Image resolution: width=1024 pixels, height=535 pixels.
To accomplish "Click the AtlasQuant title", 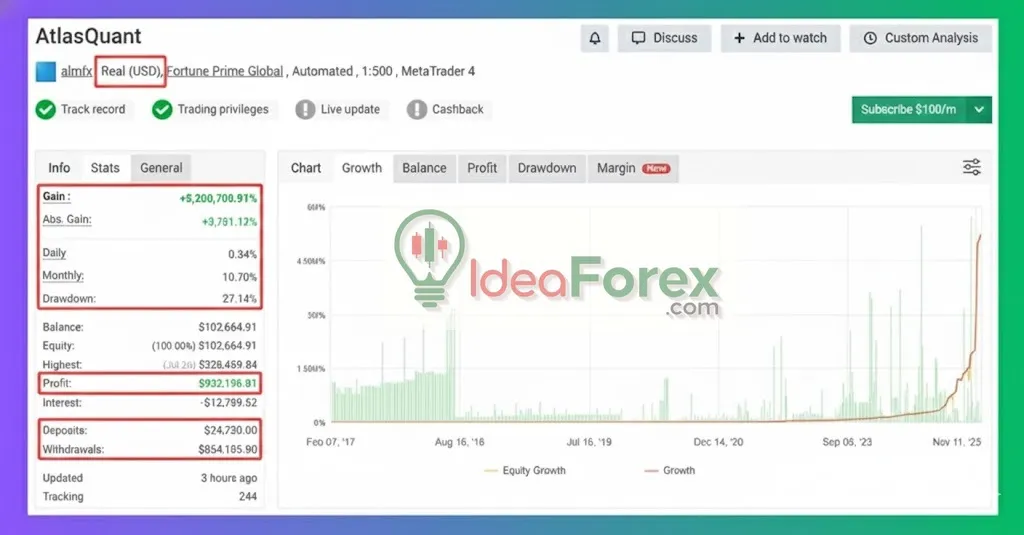I will 88,36.
